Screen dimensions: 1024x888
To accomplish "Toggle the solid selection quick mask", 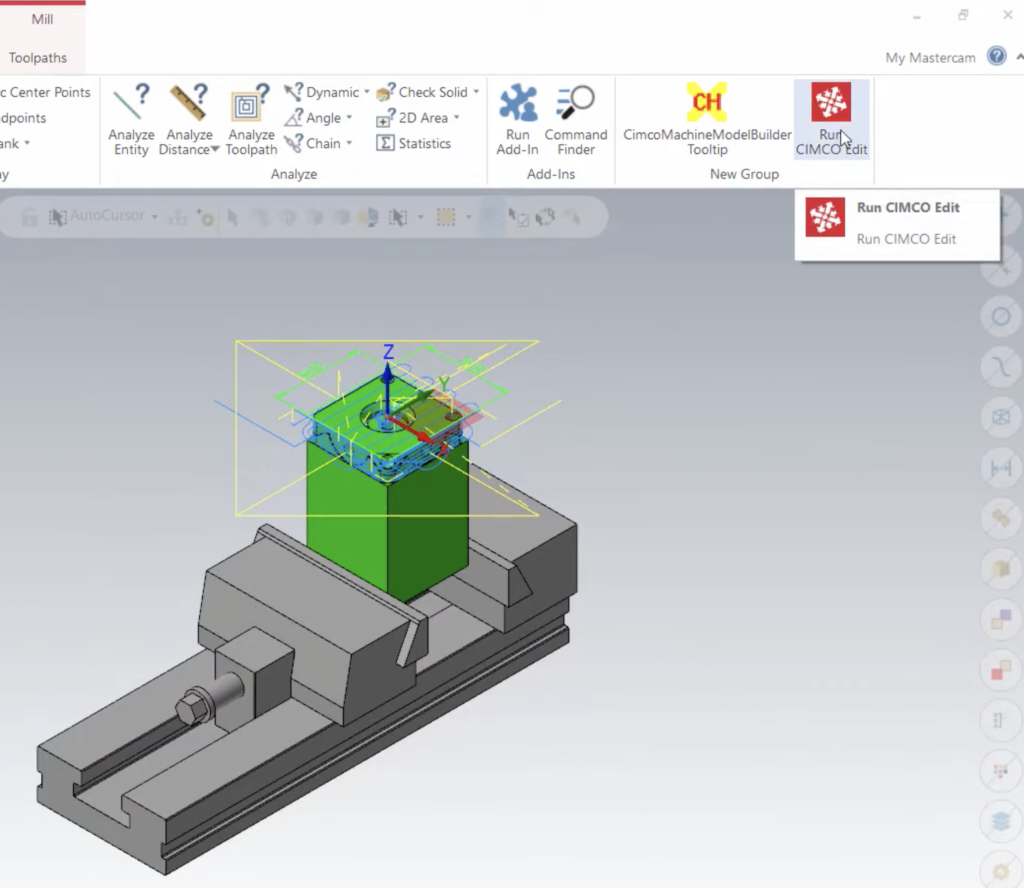I will point(1000,569).
